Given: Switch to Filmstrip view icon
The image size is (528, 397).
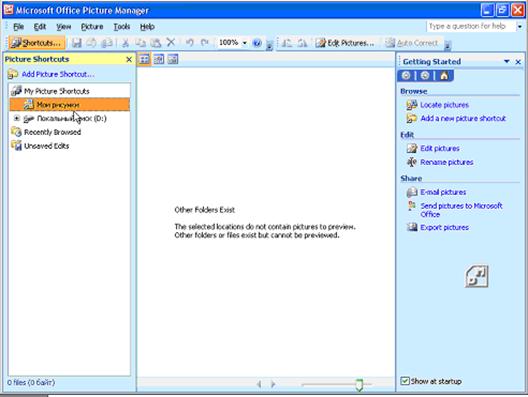Looking at the screenshot, I should pos(159,60).
